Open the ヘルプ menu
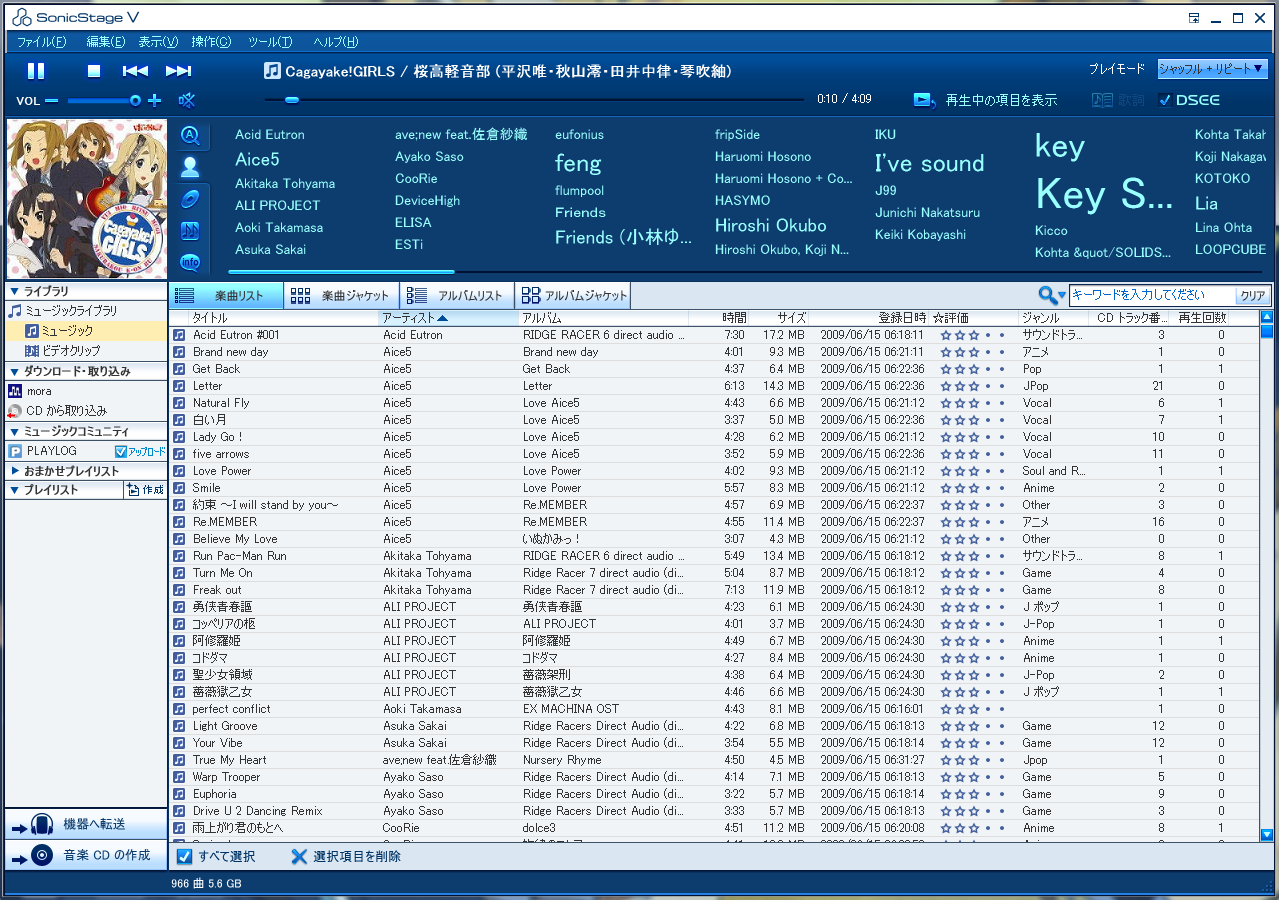Viewport: 1279px width, 900px height. (x=335, y=42)
